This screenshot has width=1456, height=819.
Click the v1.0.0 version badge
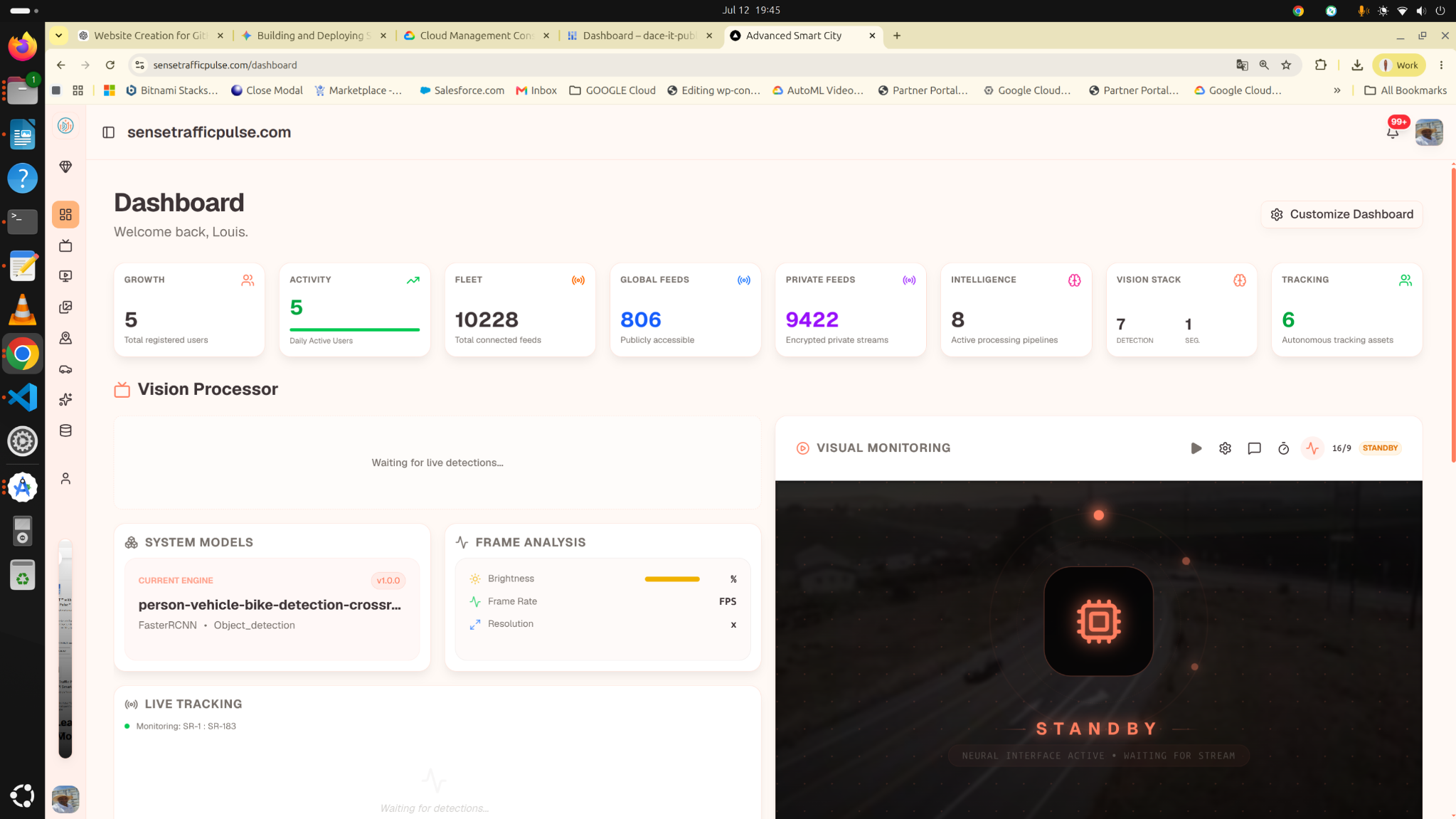click(388, 581)
